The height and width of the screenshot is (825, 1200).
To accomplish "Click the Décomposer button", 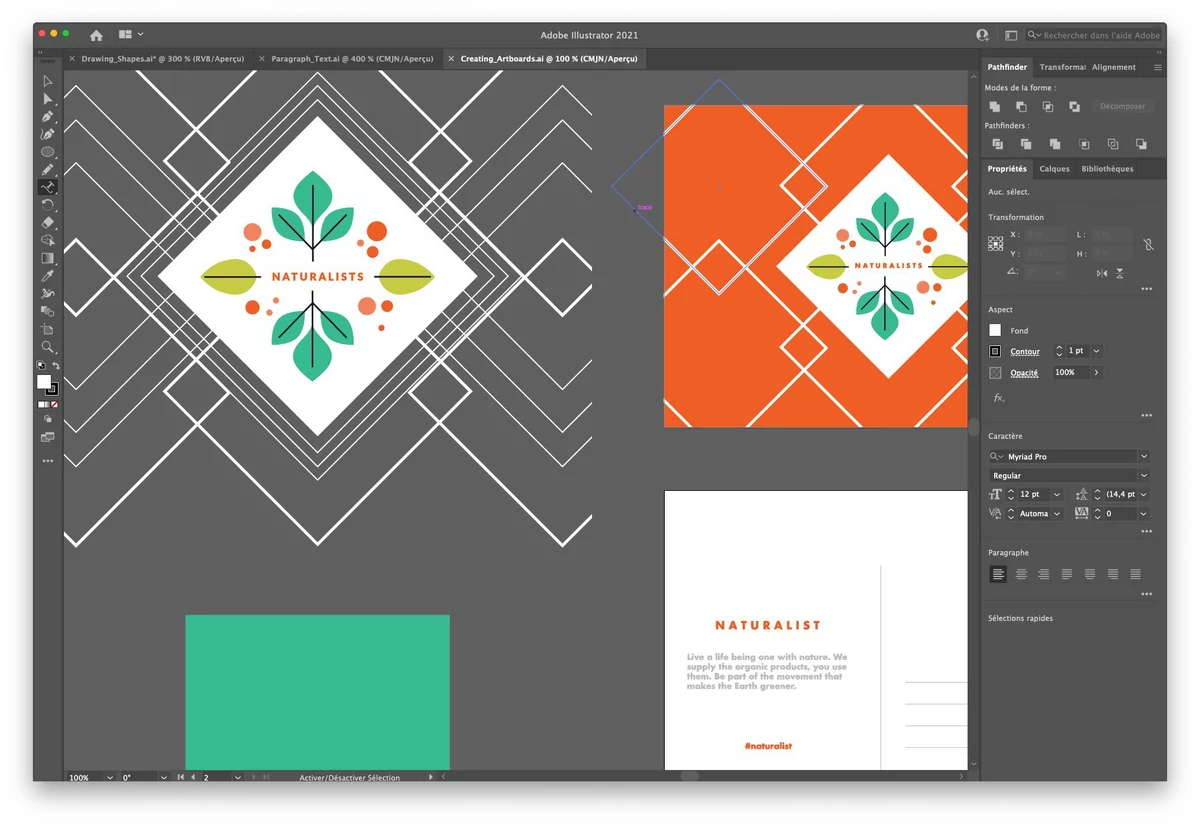I will 1122,106.
